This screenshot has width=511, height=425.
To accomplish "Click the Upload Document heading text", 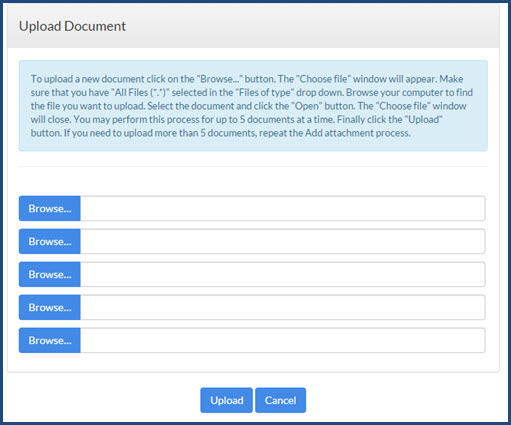I will click(72, 26).
